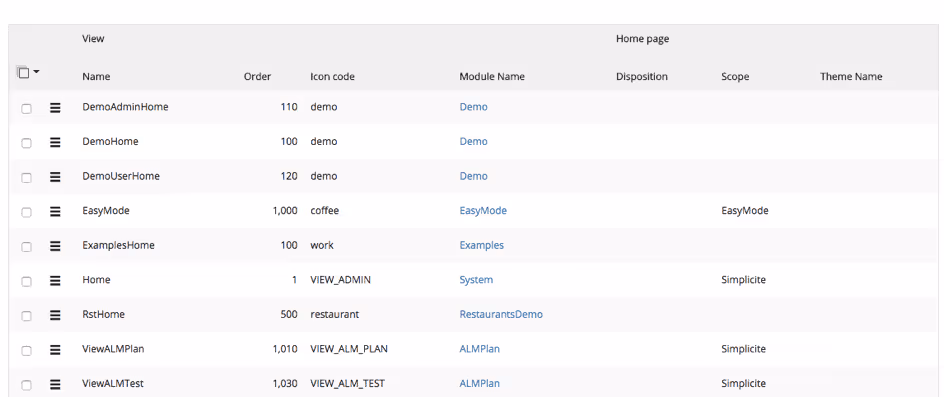944x397 pixels.
Task: Check the box for the RstHome row
Action: coord(26,316)
